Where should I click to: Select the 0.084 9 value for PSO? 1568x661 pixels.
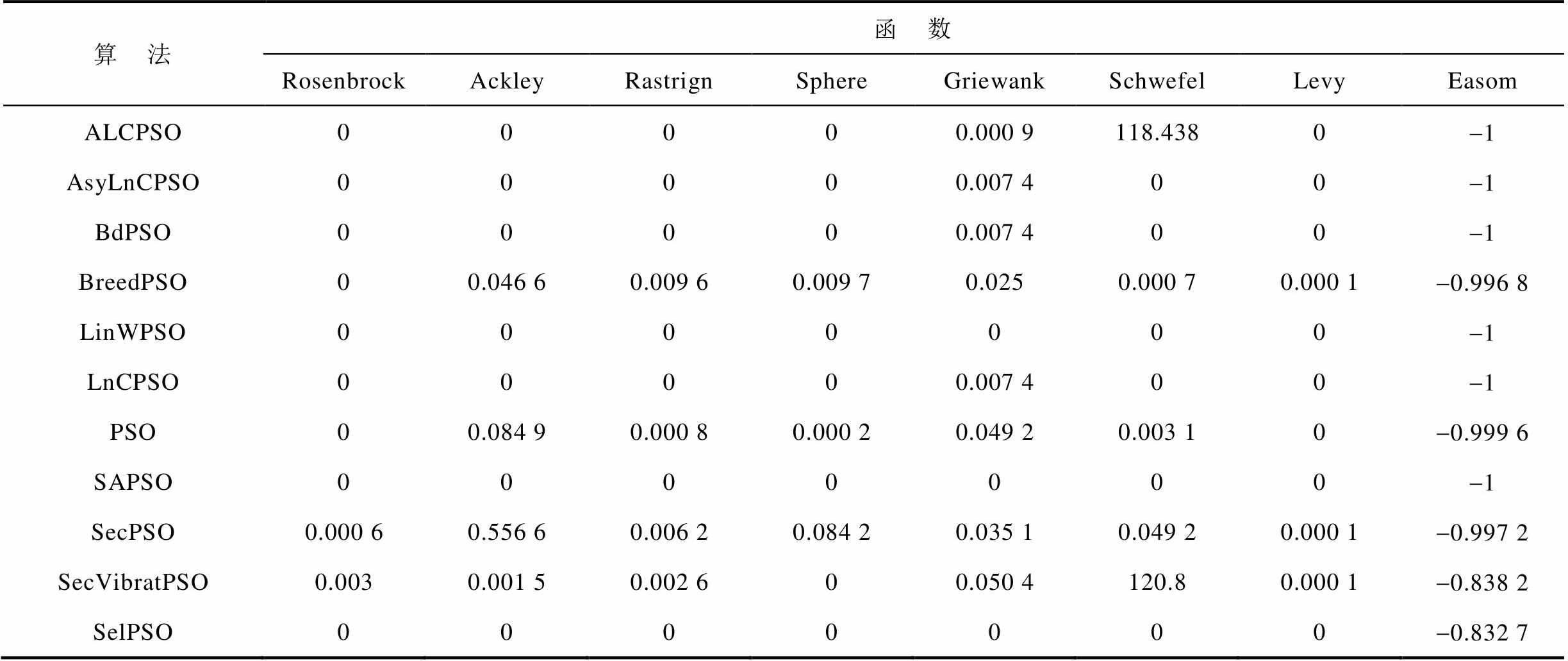click(506, 432)
